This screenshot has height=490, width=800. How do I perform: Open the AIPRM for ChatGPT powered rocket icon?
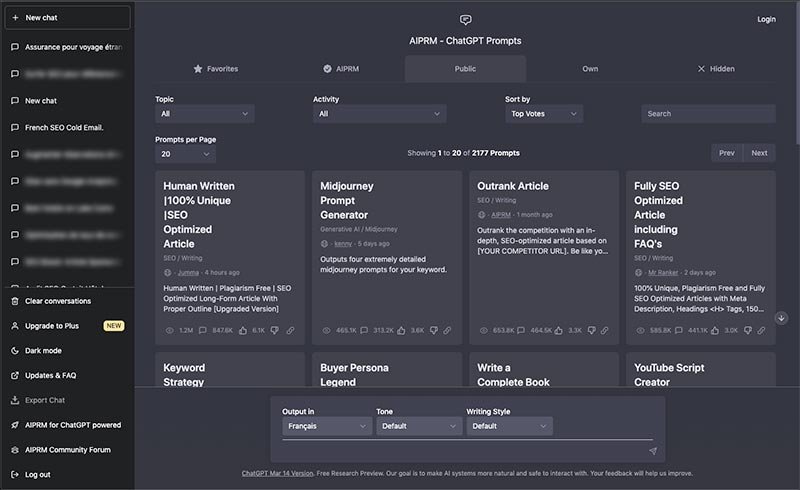point(15,425)
